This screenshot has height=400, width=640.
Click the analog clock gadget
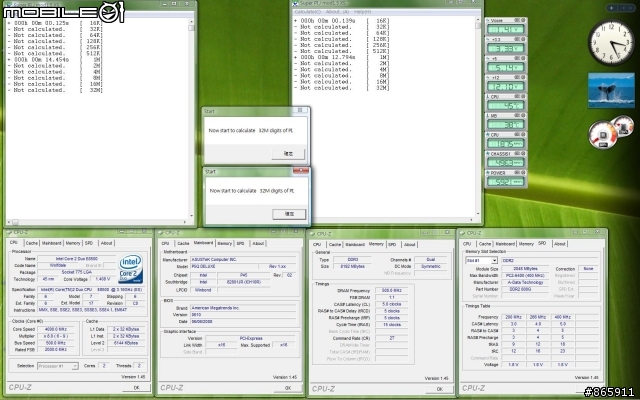pyautogui.click(x=611, y=42)
